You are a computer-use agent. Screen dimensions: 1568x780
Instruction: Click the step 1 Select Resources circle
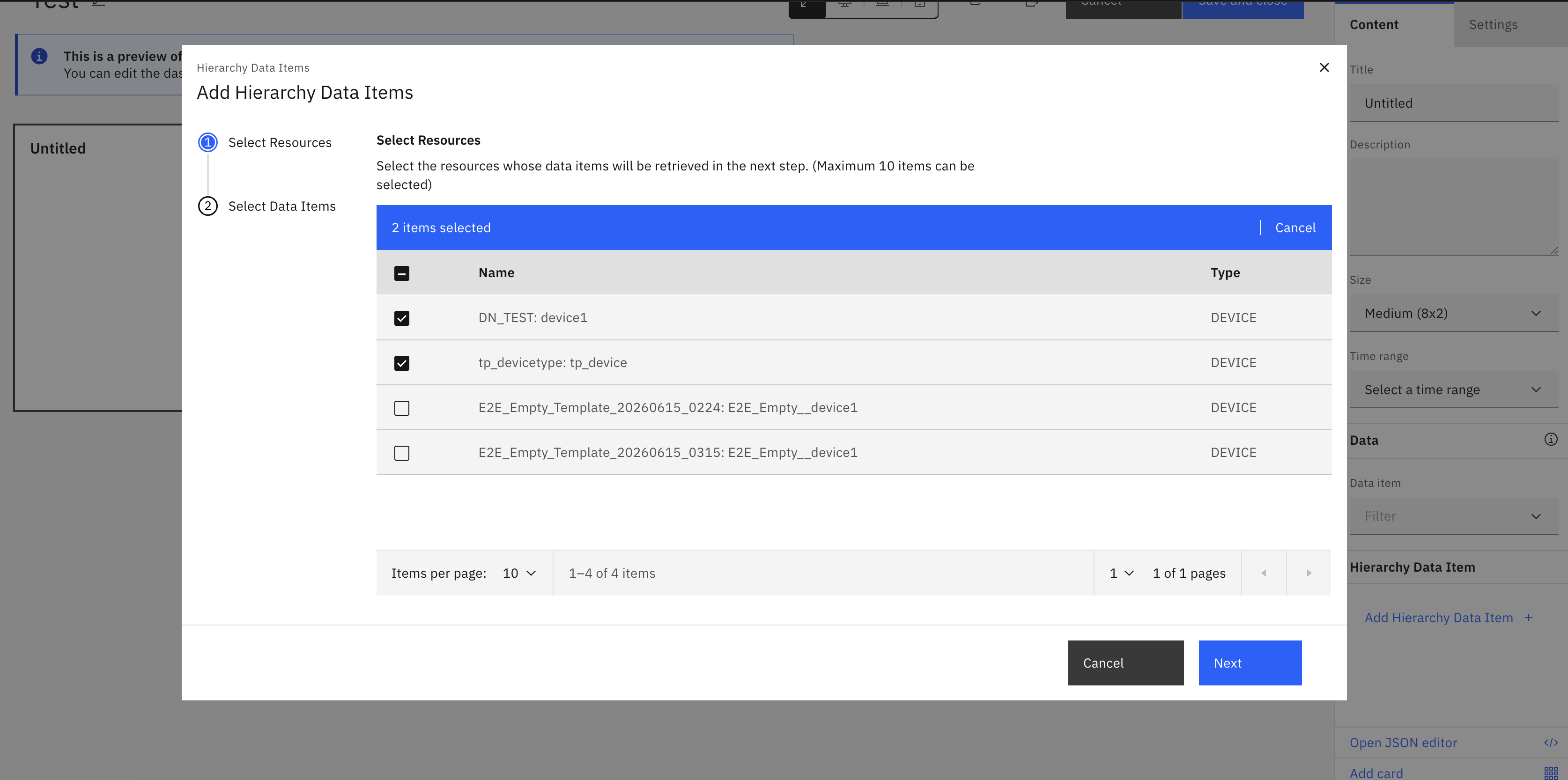point(207,142)
